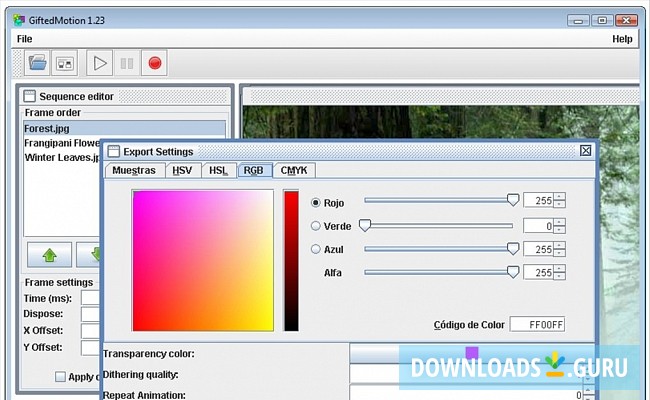Select the Frangipani Flowers frame
650x400 pixels.
click(62, 143)
